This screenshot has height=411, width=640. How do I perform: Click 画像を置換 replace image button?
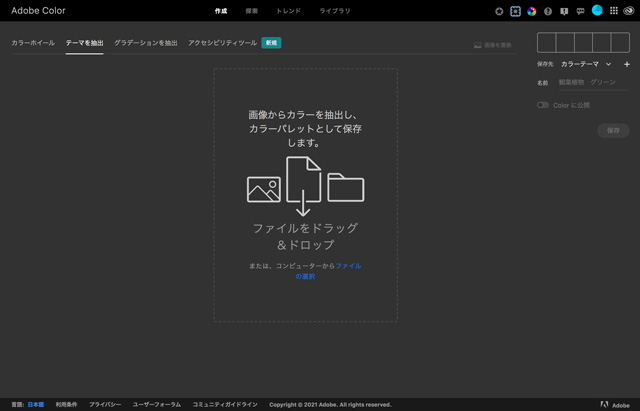[x=493, y=45]
